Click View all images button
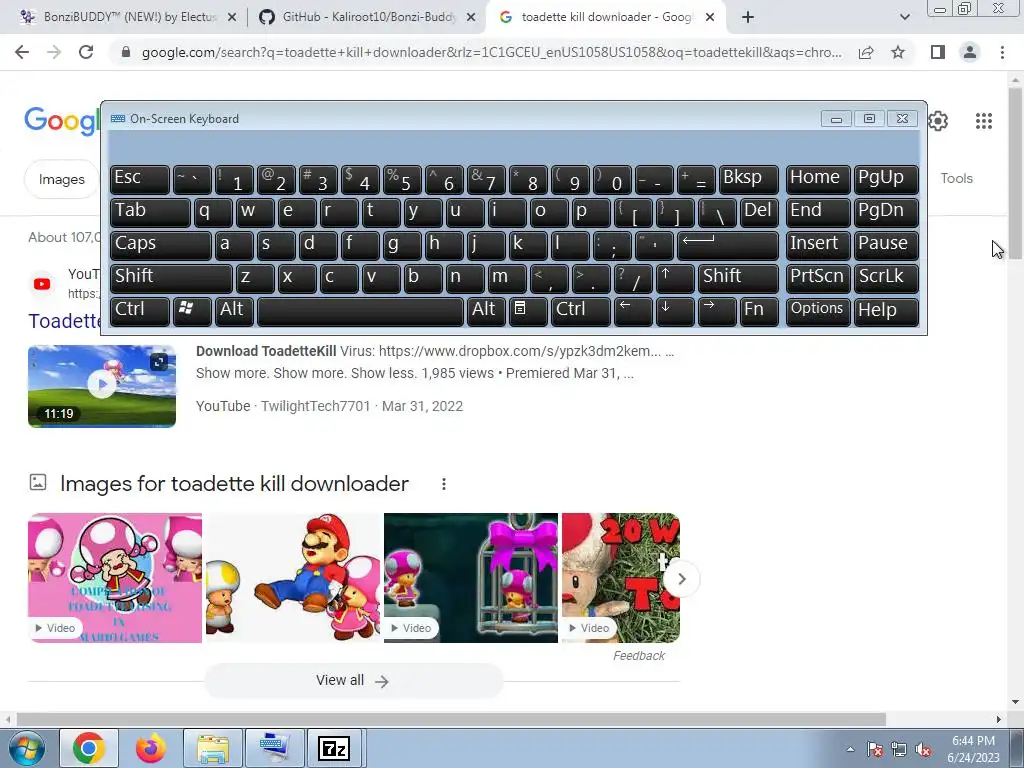The width and height of the screenshot is (1024, 768). 353,680
